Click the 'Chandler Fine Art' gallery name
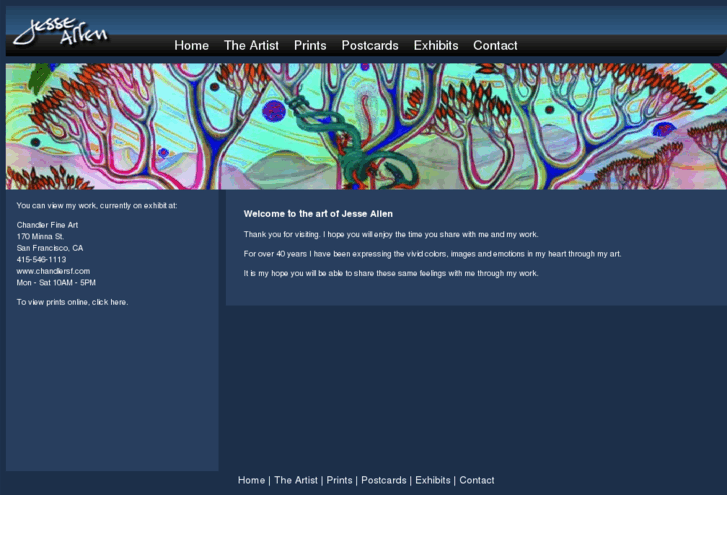727x545 pixels. point(47,225)
